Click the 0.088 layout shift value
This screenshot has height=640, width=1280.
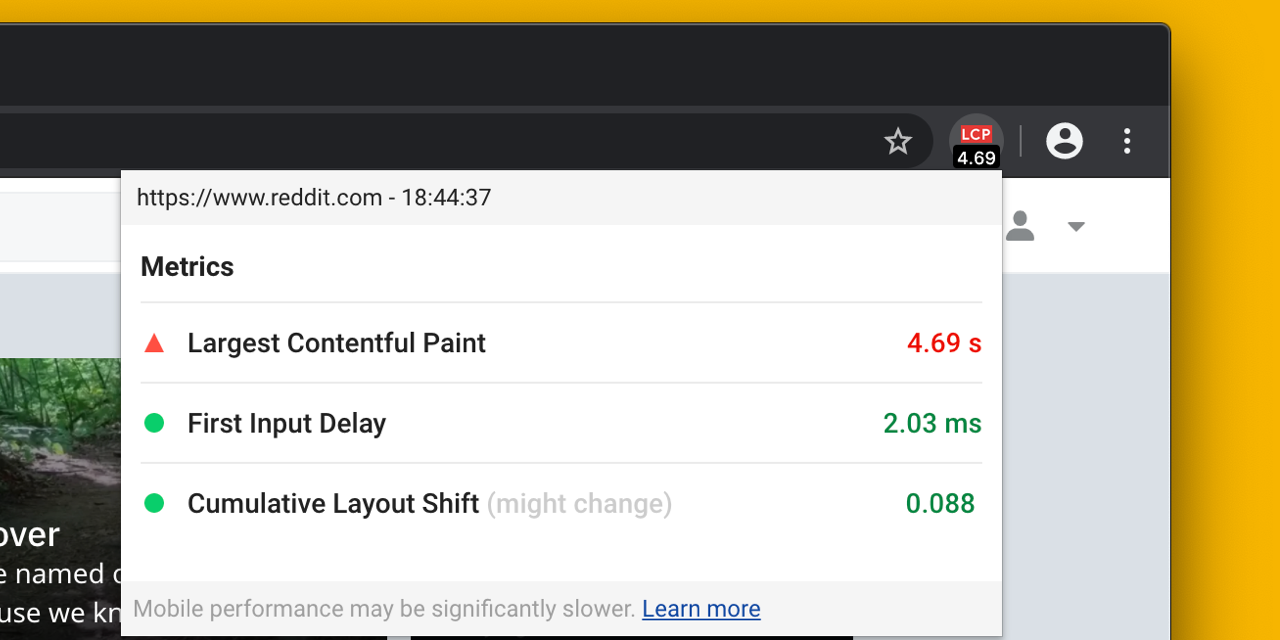coord(940,504)
